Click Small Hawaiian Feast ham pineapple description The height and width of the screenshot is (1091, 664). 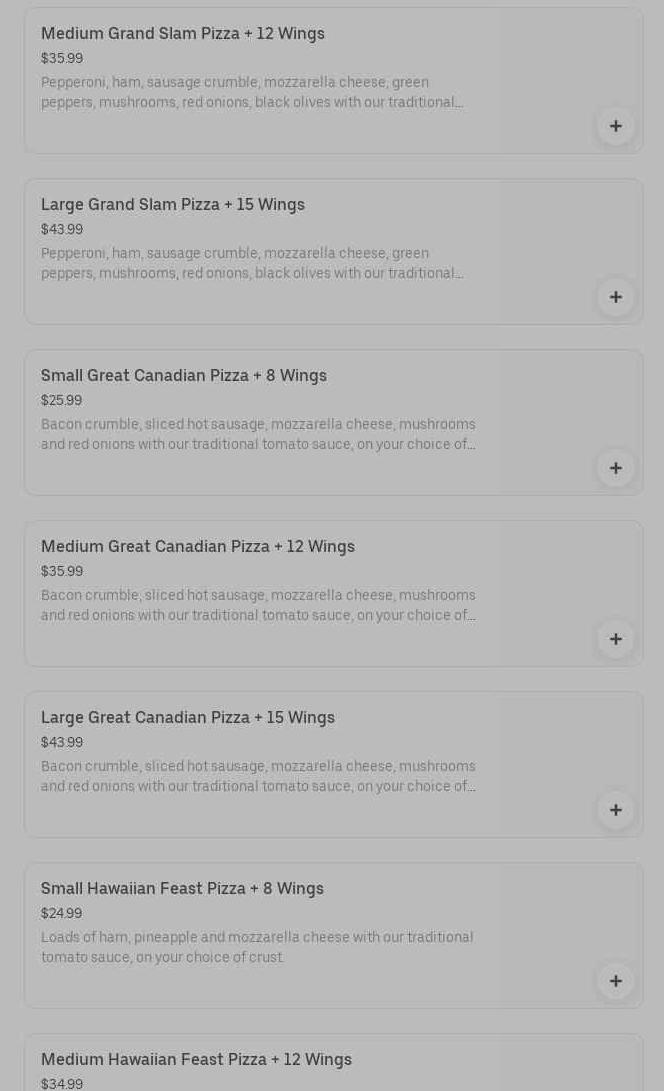pyautogui.click(x=257, y=948)
